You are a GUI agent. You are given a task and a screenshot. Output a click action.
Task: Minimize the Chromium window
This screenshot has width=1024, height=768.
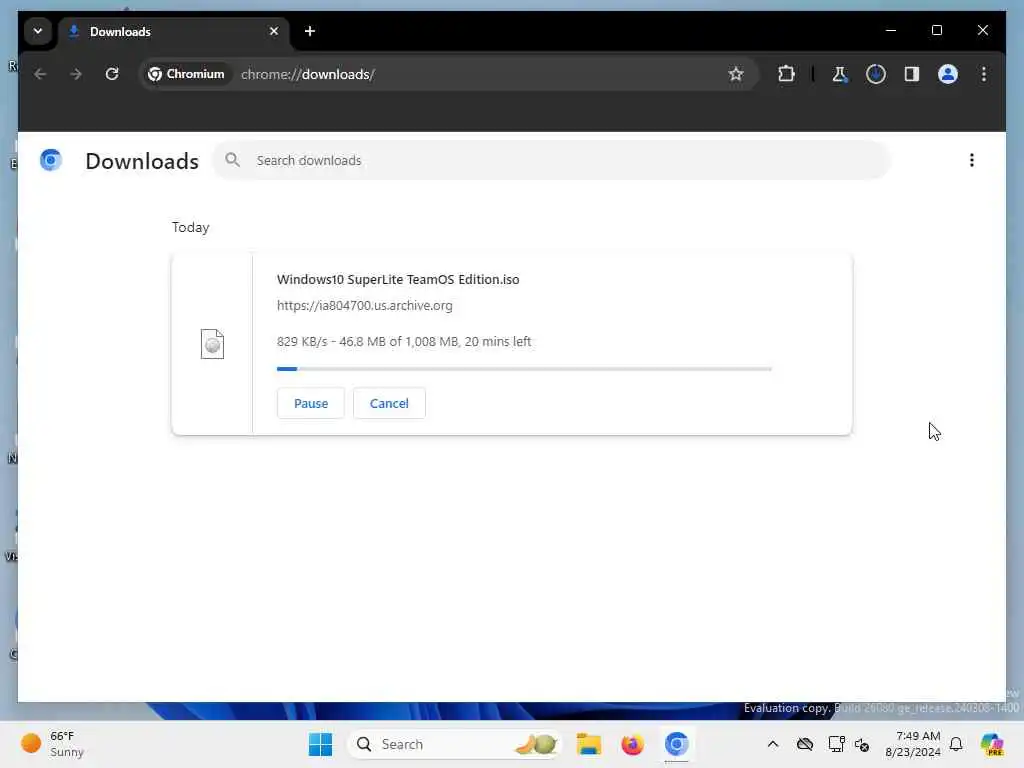point(891,30)
